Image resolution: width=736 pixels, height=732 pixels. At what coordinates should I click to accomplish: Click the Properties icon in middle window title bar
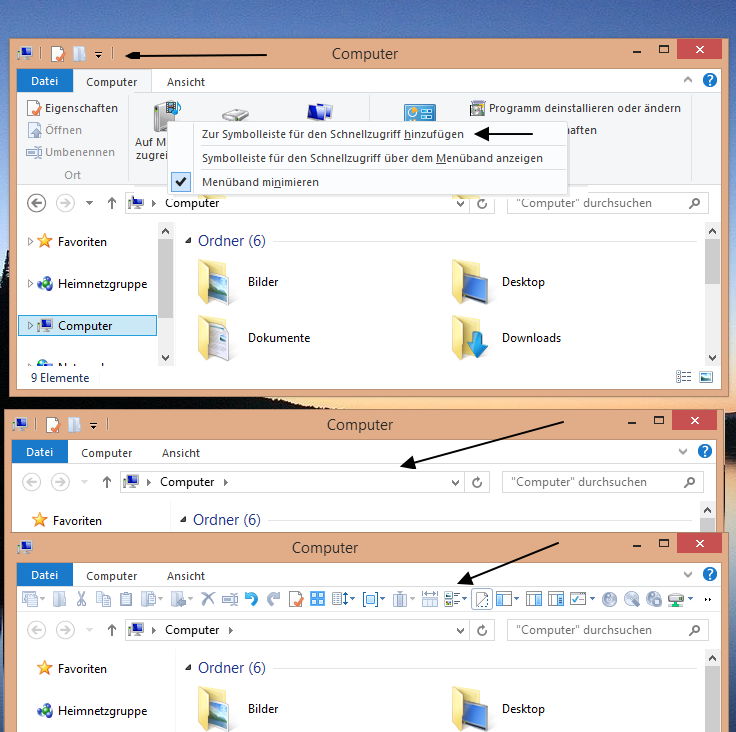click(x=53, y=425)
